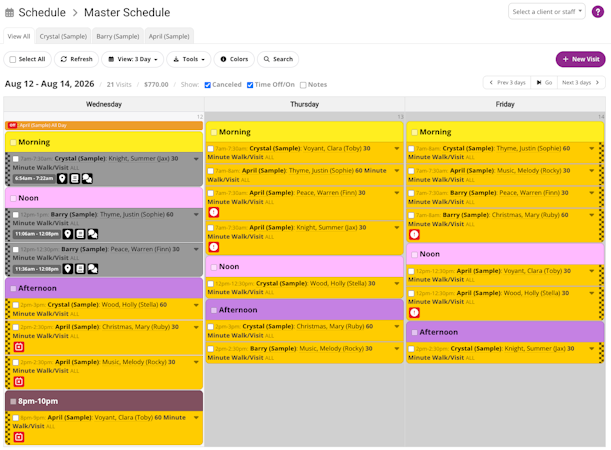Image resolution: width=611 pixels, height=450 pixels.
Task: Enable the Notes show filter
Action: pyautogui.click(x=303, y=85)
